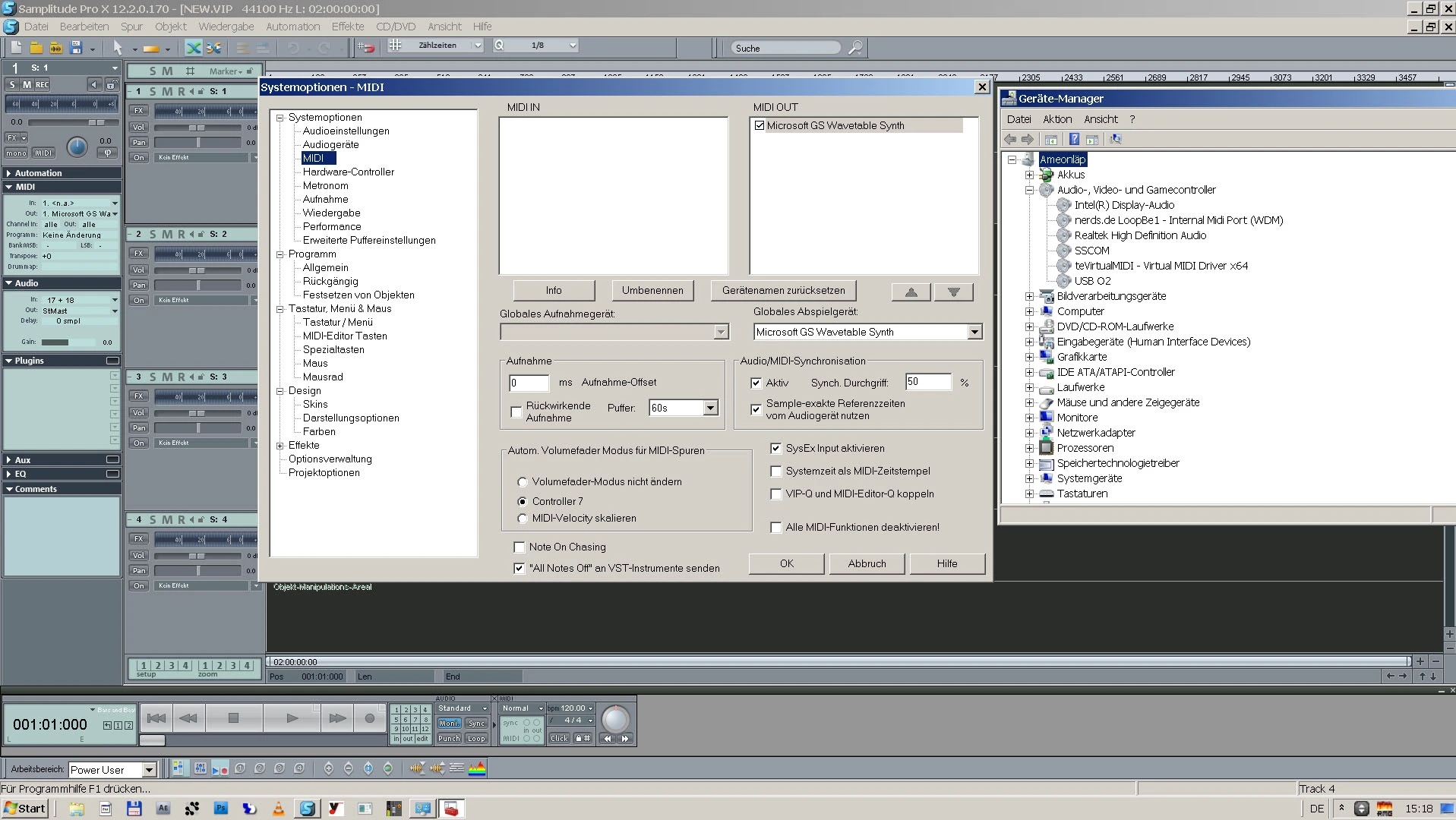The width and height of the screenshot is (1456, 820).
Task: Click the load audio file icon
Action: pos(55,48)
